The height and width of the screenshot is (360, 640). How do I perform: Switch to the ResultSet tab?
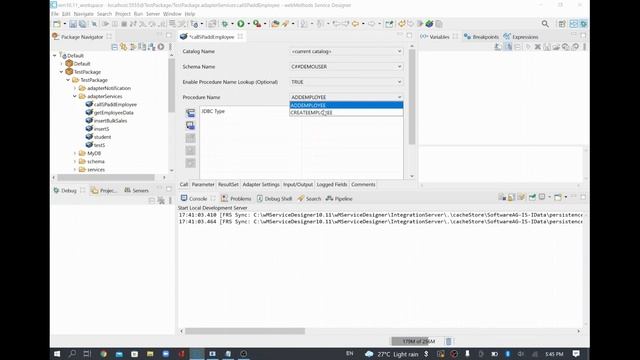[x=228, y=184]
